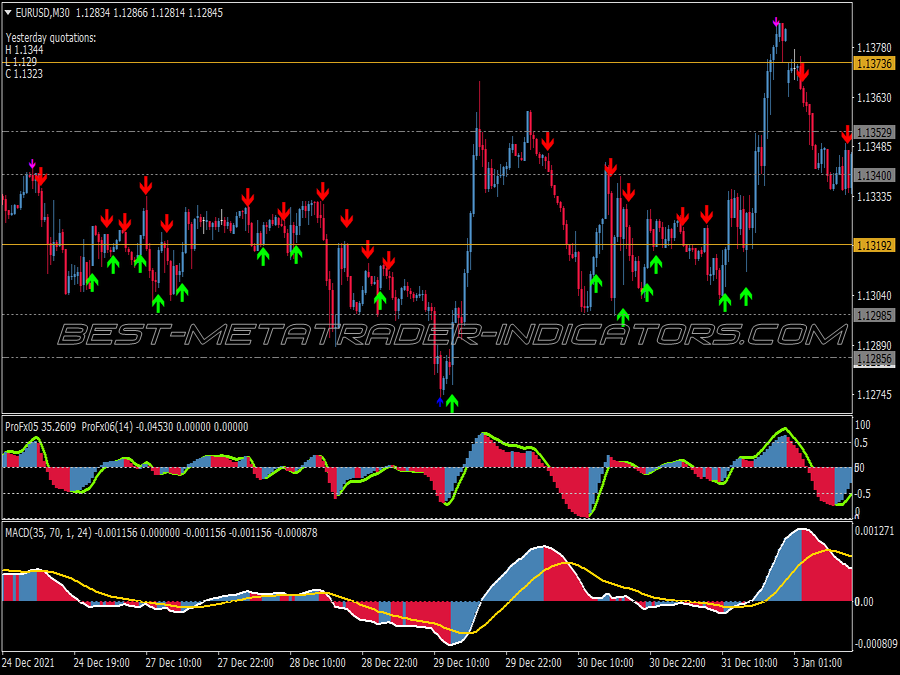Click the gray 1.12985 level label
The height and width of the screenshot is (675, 900).
[x=874, y=315]
